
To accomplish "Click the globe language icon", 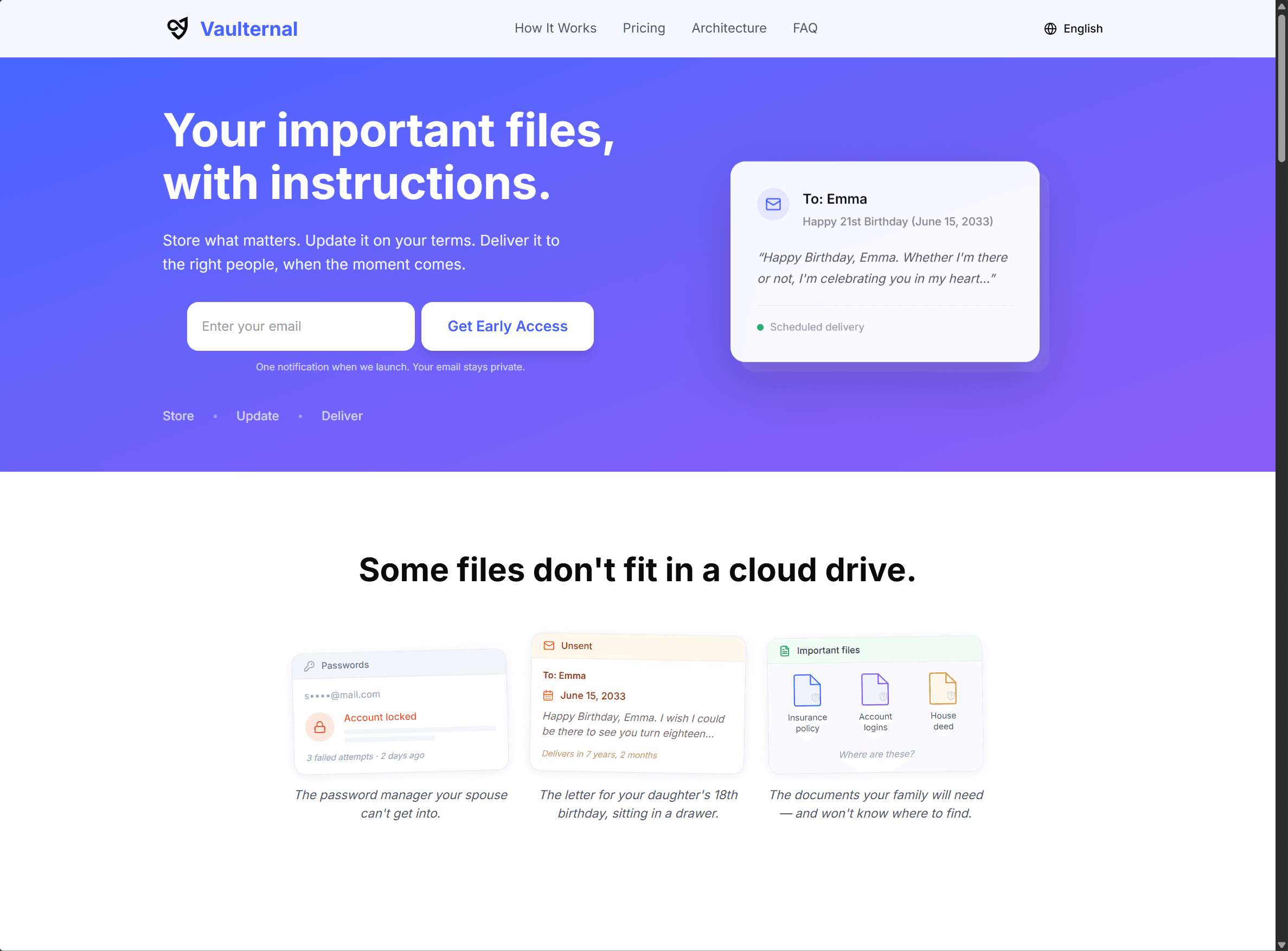I will 1050,29.
